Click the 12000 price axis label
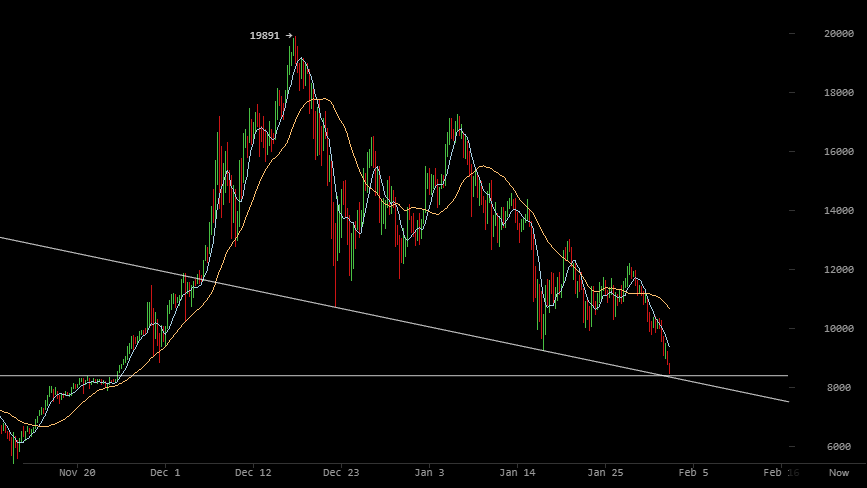Image resolution: width=867 pixels, height=488 pixels. pyautogui.click(x=839, y=270)
